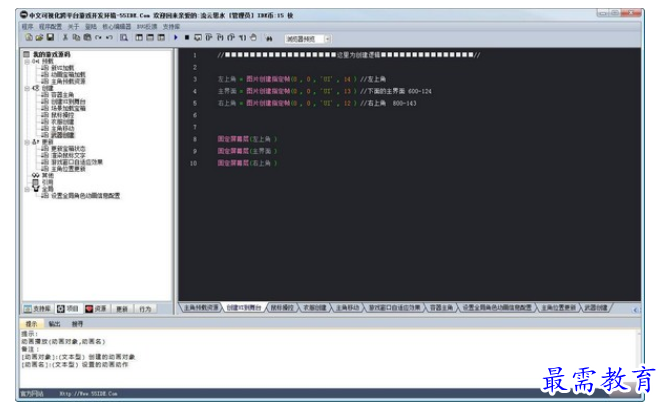Open the 关于 menu
Image resolution: width=664 pixels, height=411 pixels.
74,27
